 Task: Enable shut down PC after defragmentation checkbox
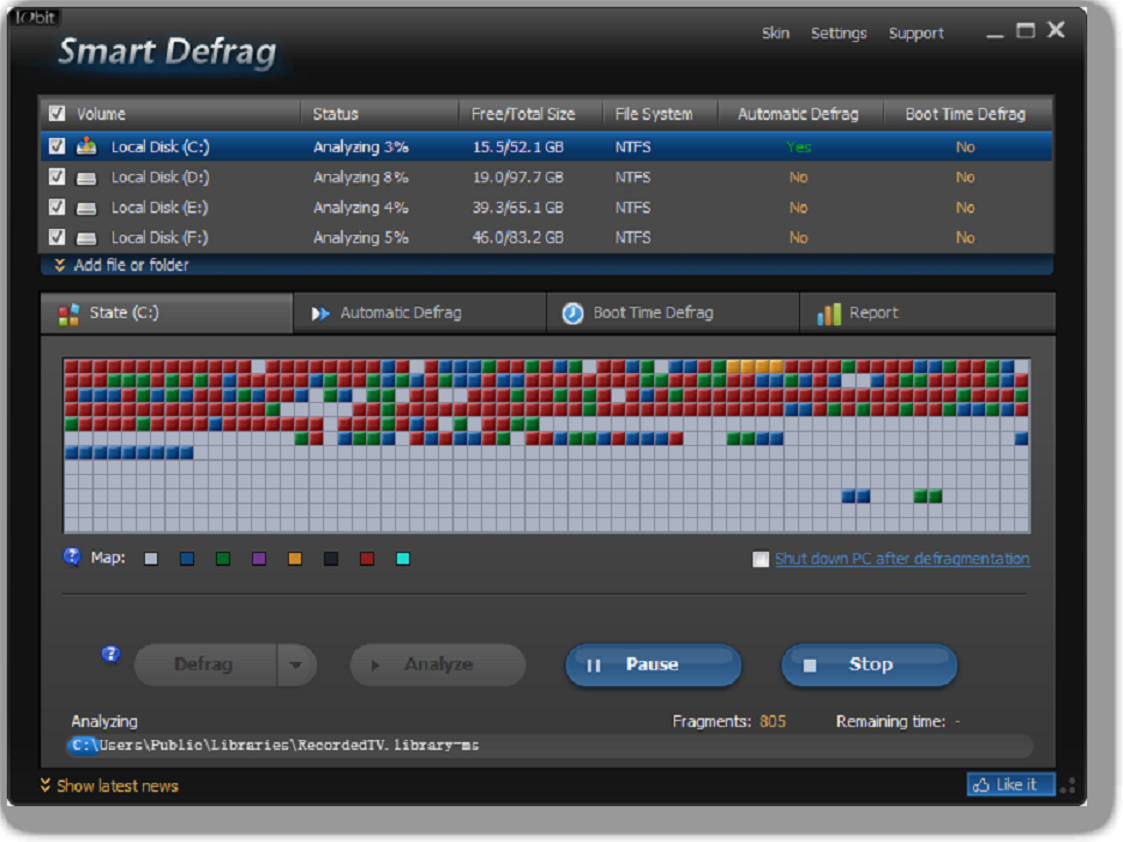coord(761,559)
